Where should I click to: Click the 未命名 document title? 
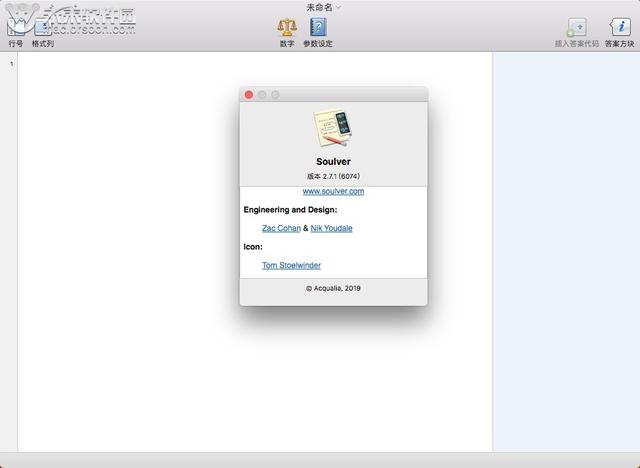pos(319,7)
